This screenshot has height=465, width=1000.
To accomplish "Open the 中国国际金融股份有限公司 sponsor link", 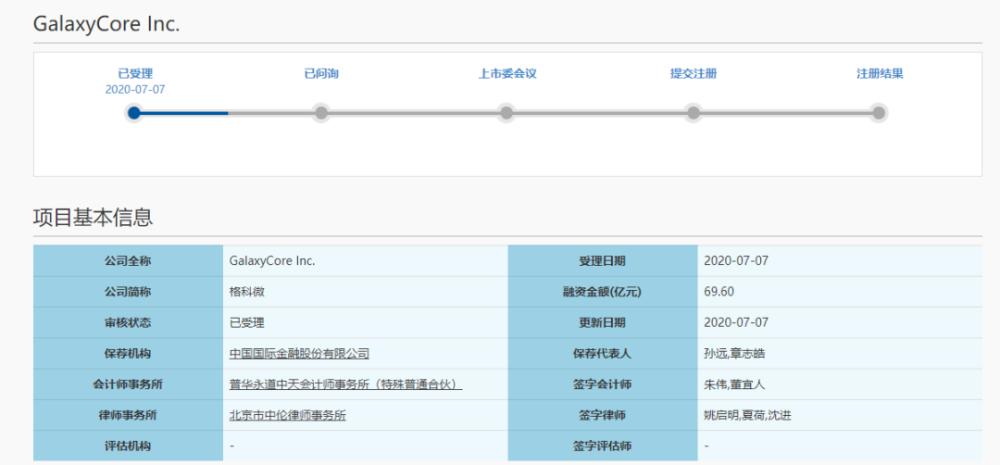I will 299,353.
